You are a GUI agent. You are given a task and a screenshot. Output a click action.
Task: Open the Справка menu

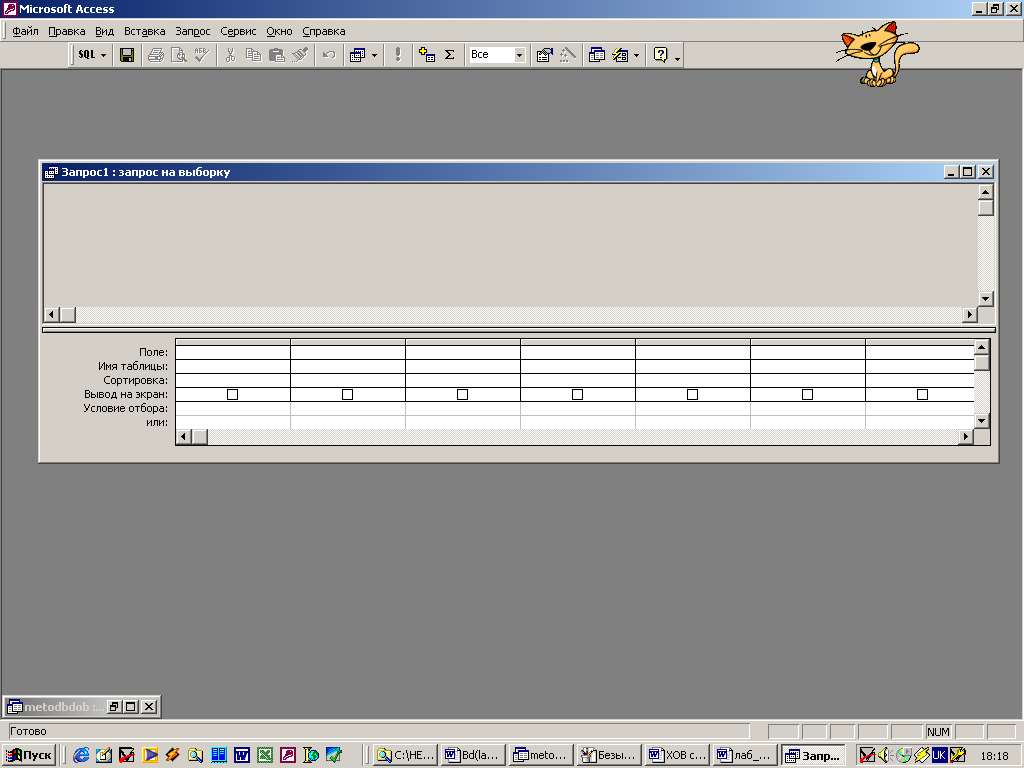click(324, 31)
